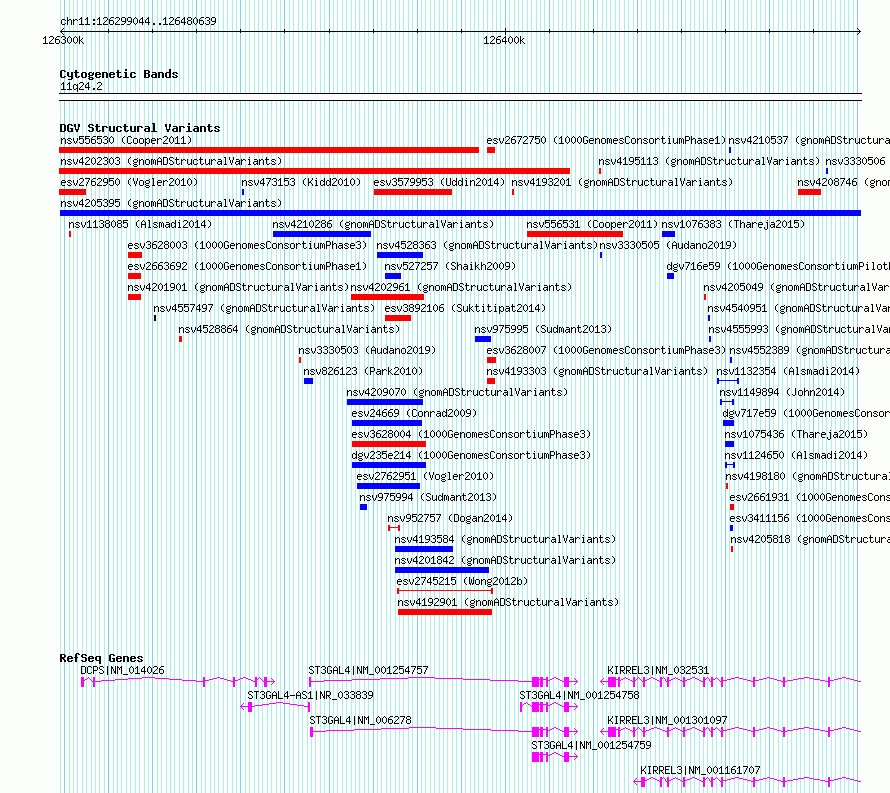Screen dimensions: 890x793
Task: Open nsv3330505 (Audano2019) variant
Action: click(x=668, y=245)
